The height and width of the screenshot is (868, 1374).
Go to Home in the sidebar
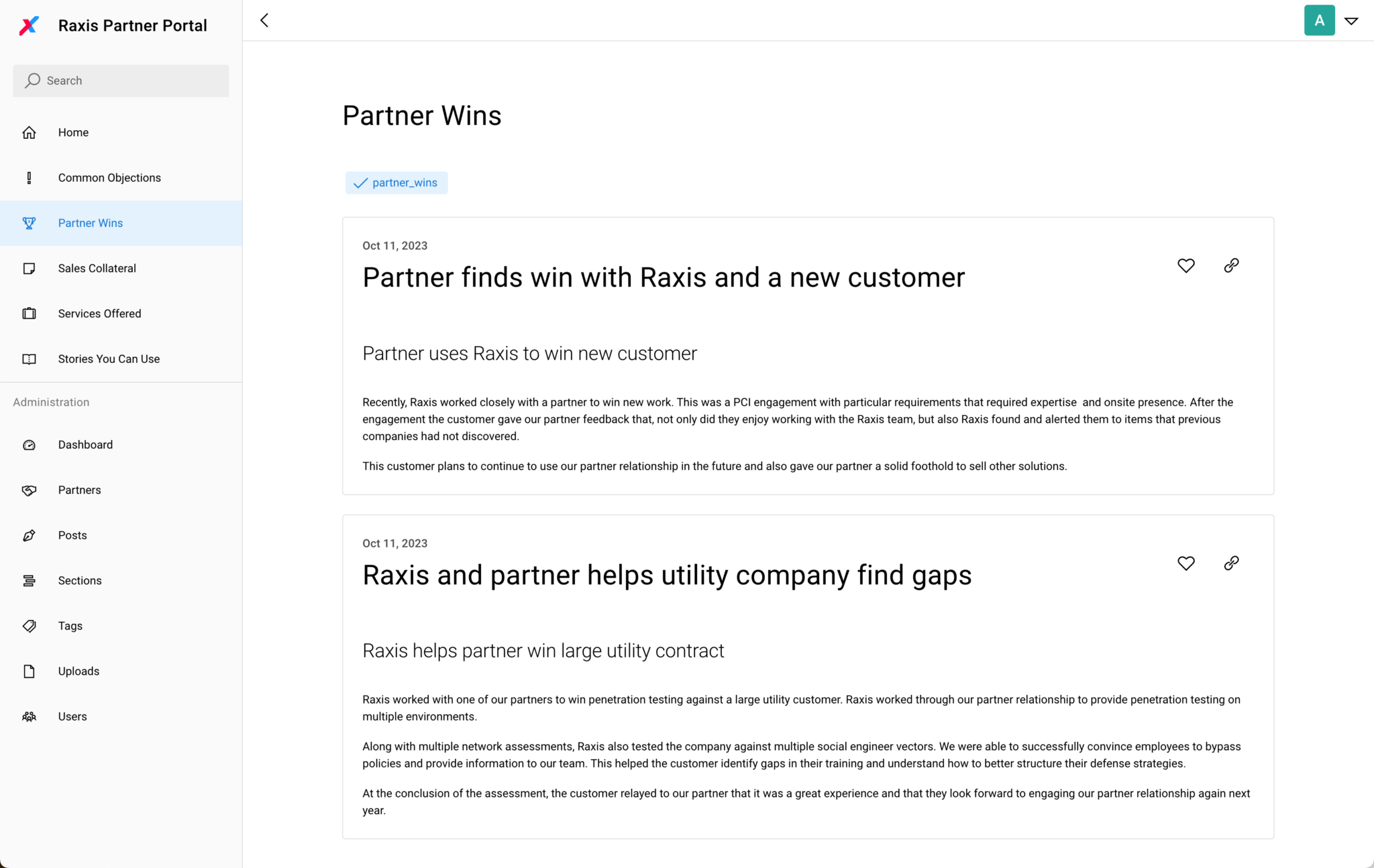(121, 133)
